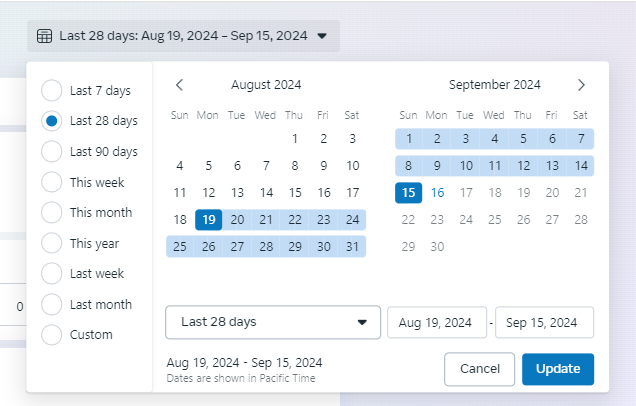Pick August 19 in the calendar
This screenshot has height=406, width=636.
click(208, 220)
